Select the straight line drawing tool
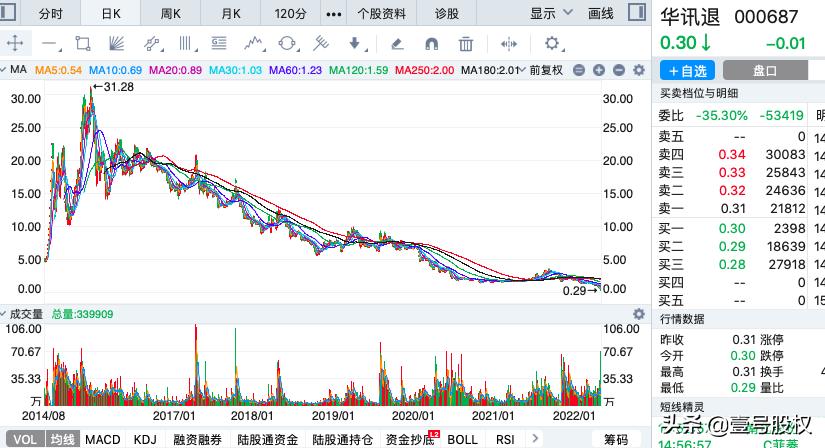The width and height of the screenshot is (825, 448). point(50,44)
